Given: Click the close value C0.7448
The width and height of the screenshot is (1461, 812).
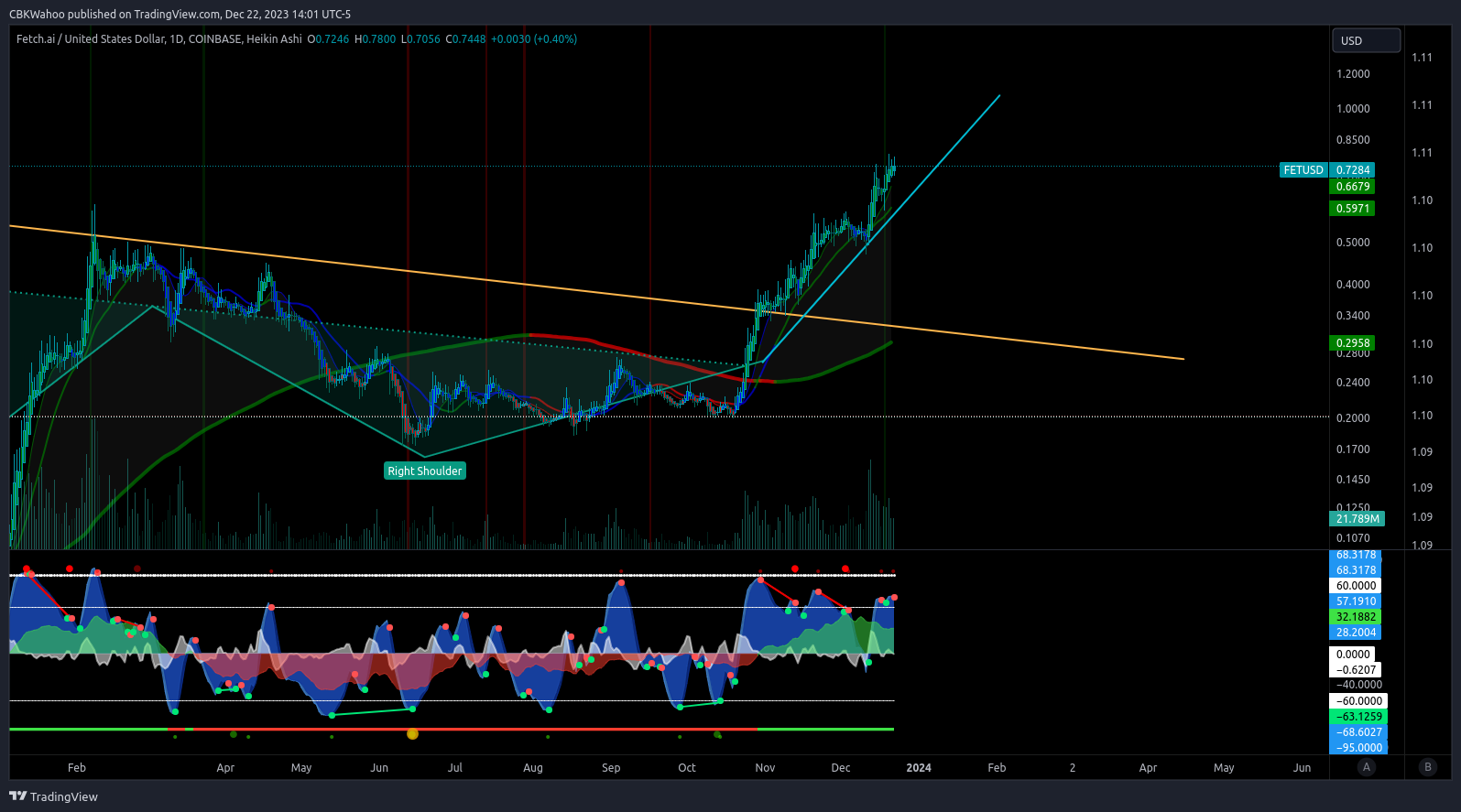Looking at the screenshot, I should (x=465, y=39).
